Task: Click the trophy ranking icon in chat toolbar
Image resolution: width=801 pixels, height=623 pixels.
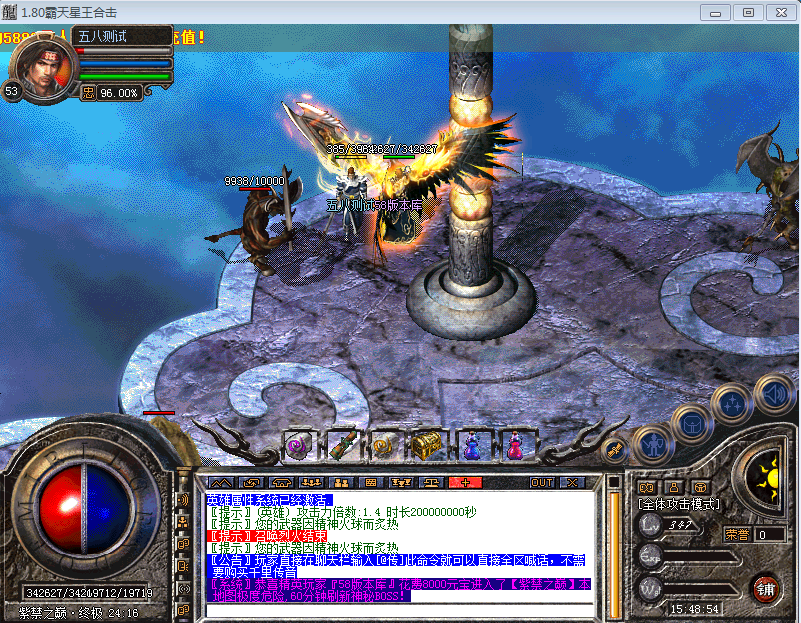Action: tap(401, 483)
